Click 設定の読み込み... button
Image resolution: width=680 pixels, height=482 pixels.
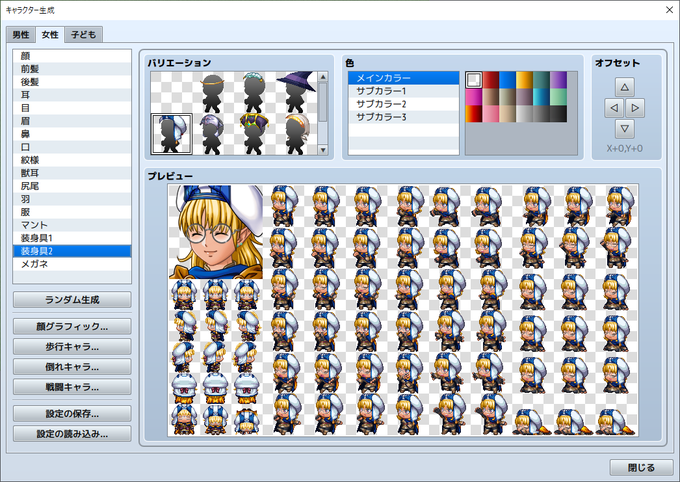click(72, 433)
